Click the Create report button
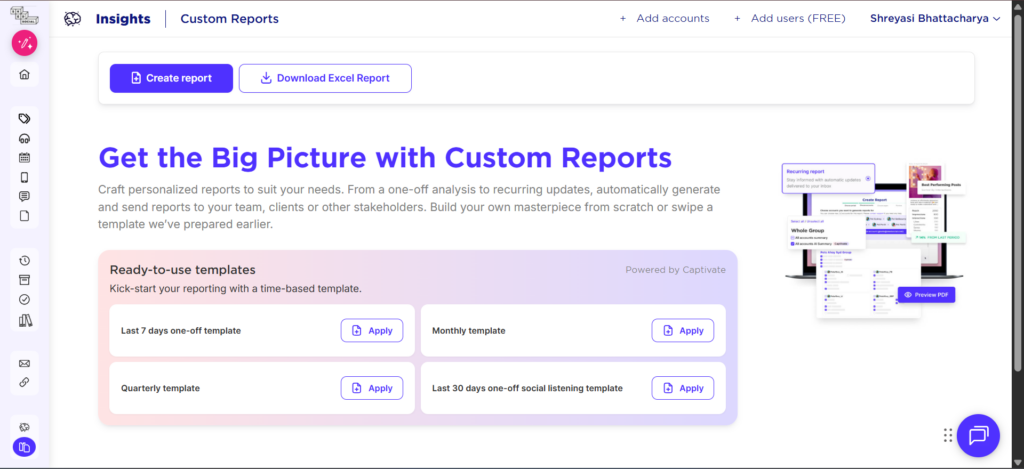Image resolution: width=1024 pixels, height=469 pixels. coord(171,78)
